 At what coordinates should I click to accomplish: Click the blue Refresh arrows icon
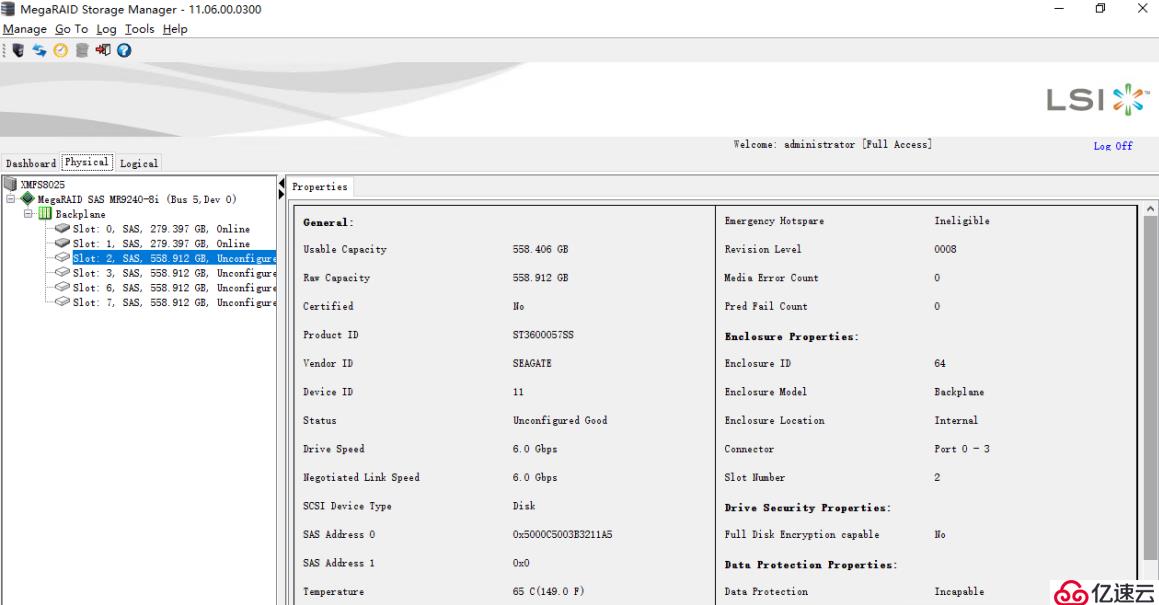click(39, 50)
